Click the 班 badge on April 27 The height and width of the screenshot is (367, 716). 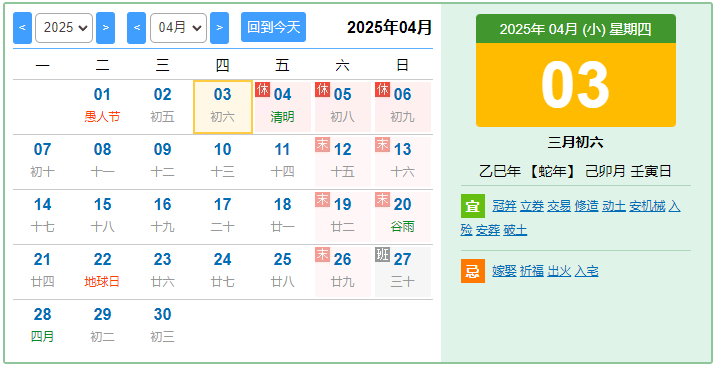pyautogui.click(x=383, y=255)
